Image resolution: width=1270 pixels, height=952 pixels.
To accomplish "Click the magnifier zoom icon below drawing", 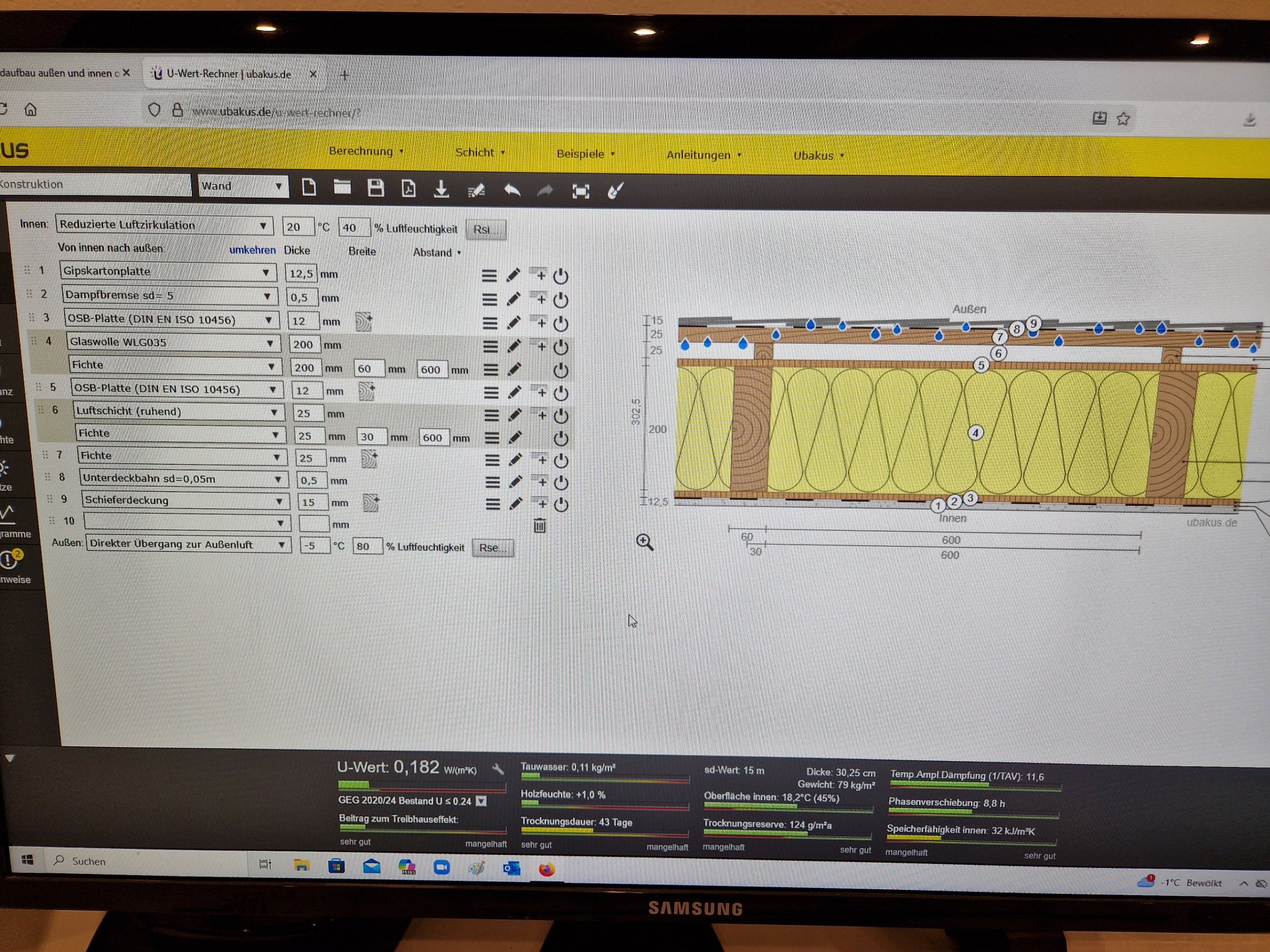I will (644, 543).
